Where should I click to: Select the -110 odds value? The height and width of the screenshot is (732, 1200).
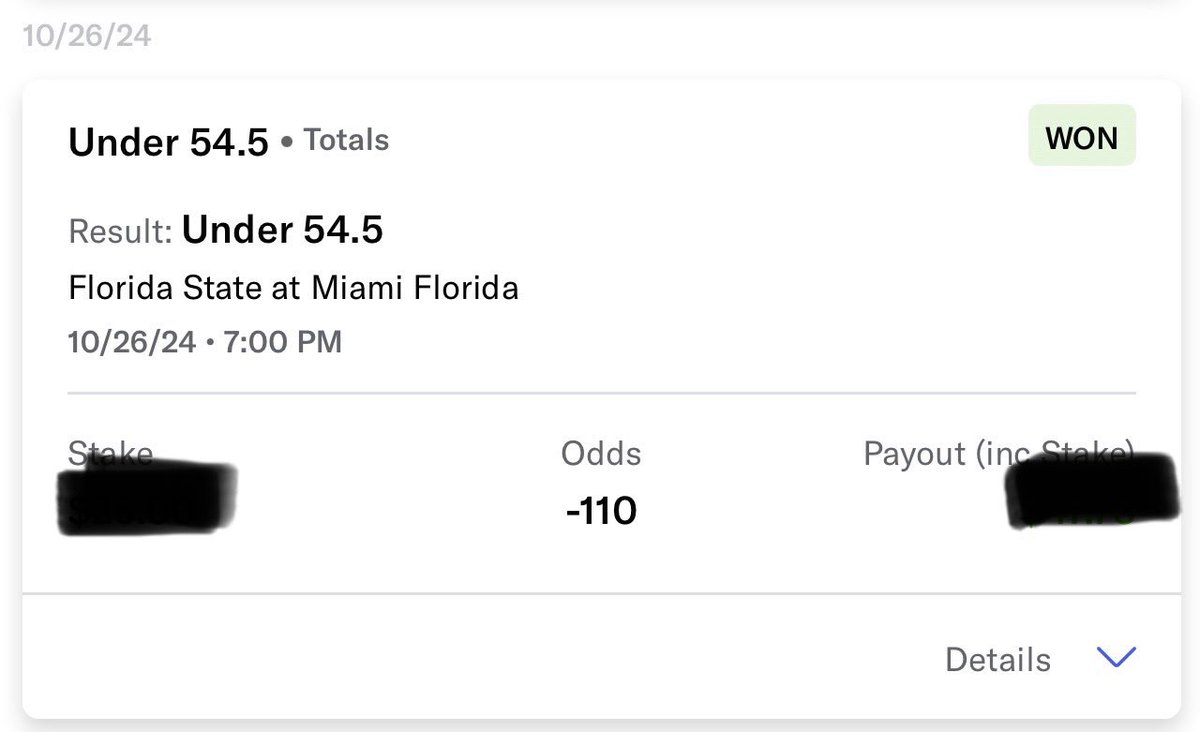(x=601, y=512)
